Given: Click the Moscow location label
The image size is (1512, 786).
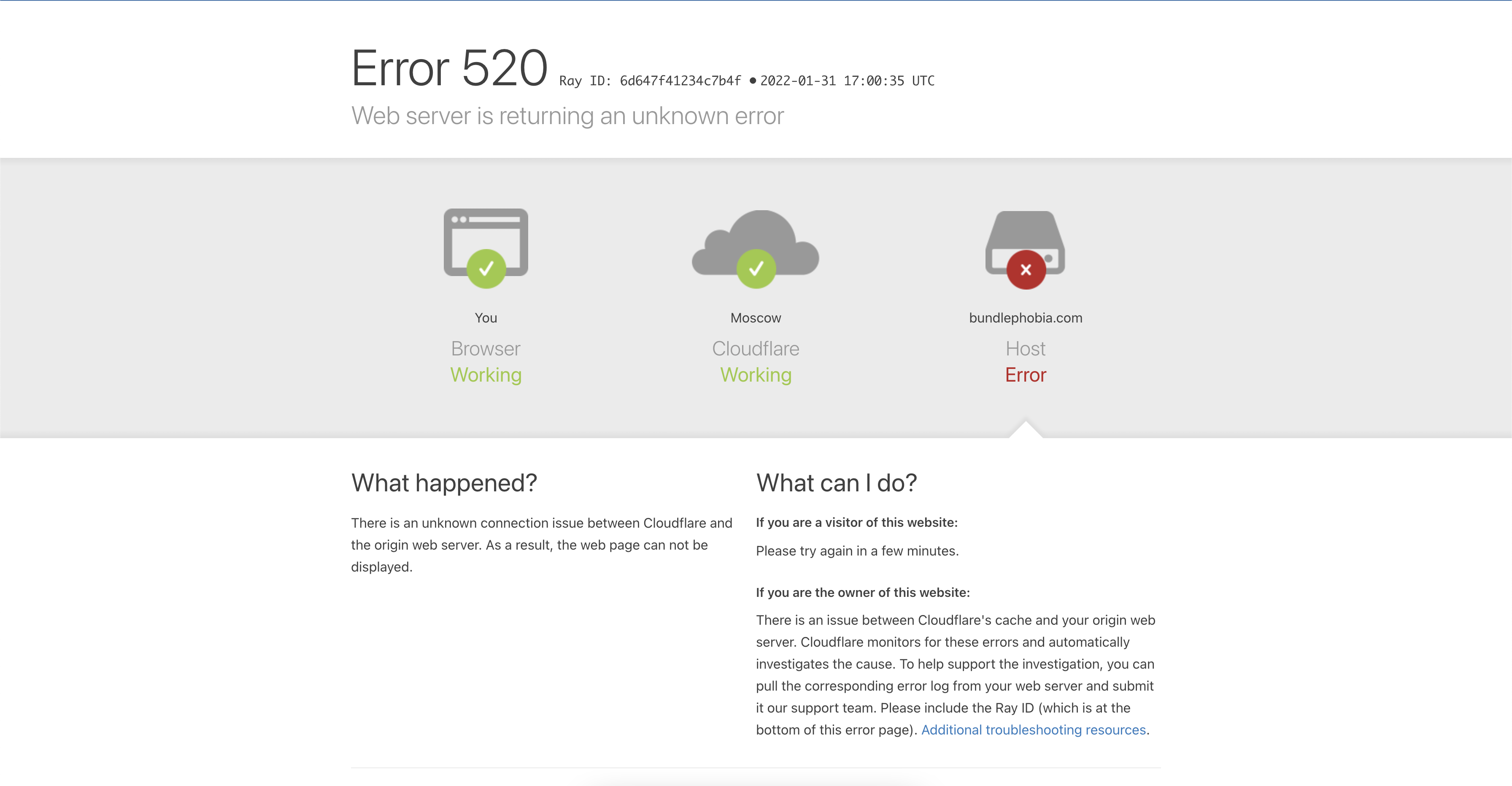Looking at the screenshot, I should [x=756, y=318].
